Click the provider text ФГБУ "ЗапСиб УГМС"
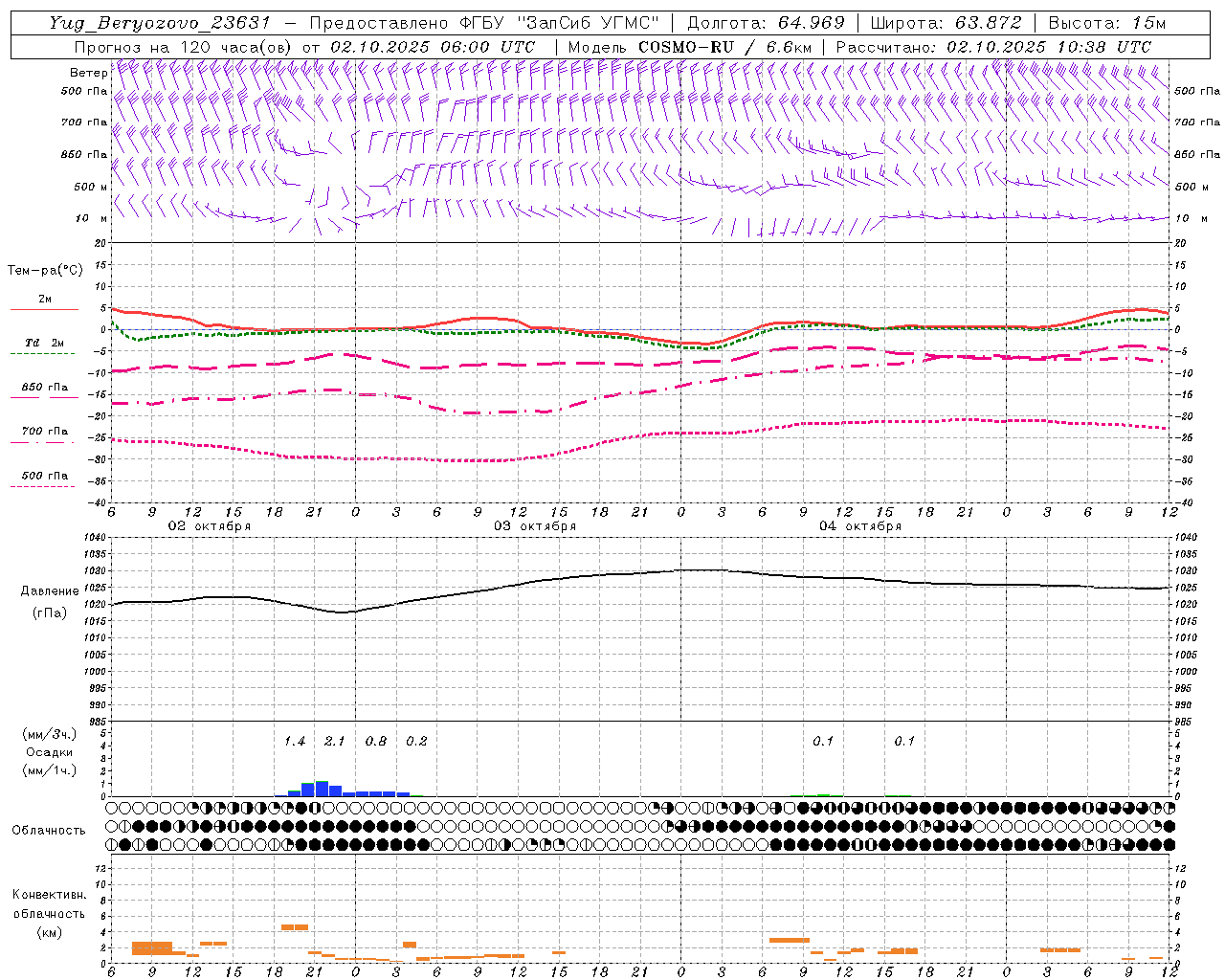Viewport: 1225px width, 980px height. pyautogui.click(x=561, y=23)
